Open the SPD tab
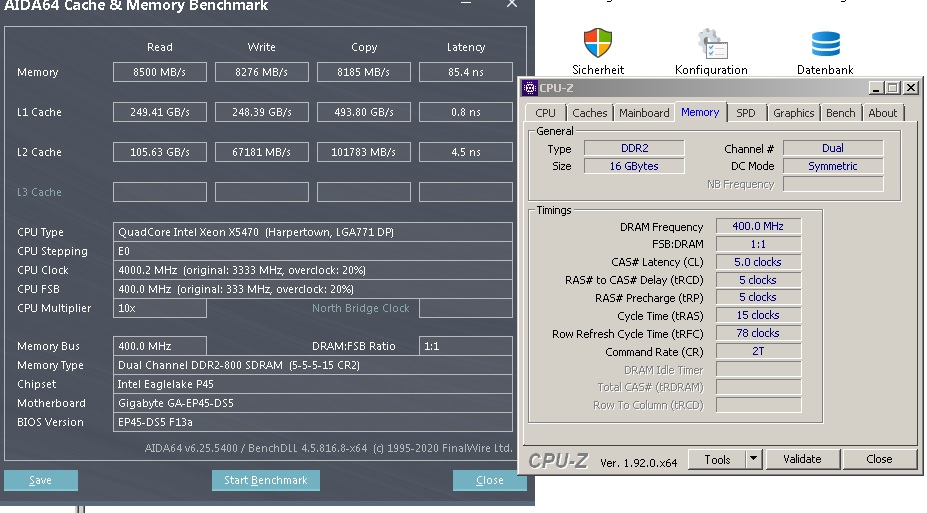 (x=746, y=113)
